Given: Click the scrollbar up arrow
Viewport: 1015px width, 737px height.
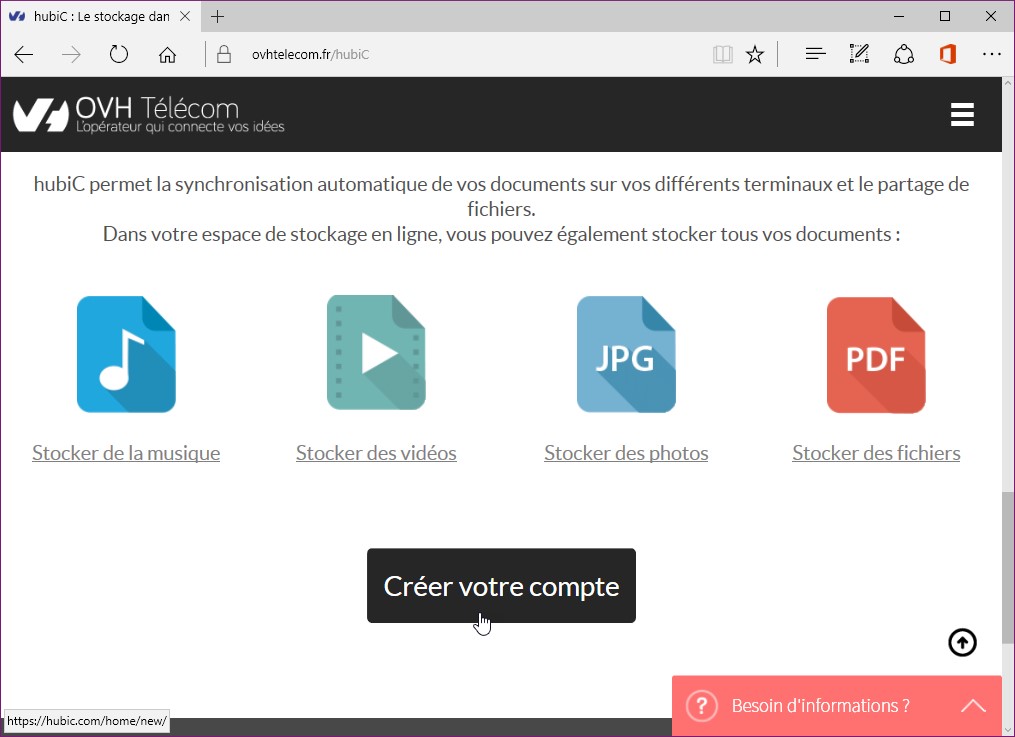Looking at the screenshot, I should (1008, 83).
